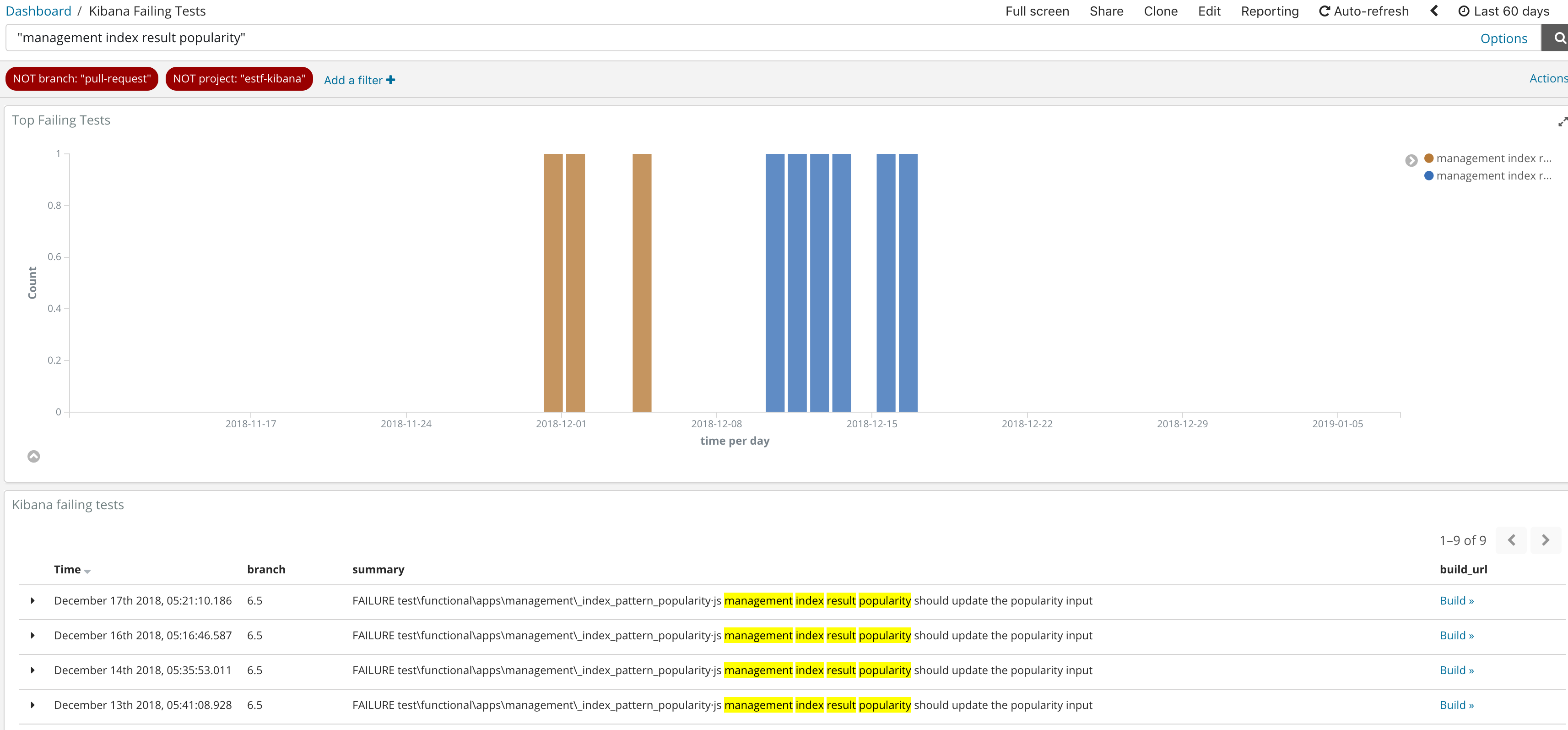Viewport: 1568px width, 730px height.
Task: Open Auto-refresh settings
Action: pyautogui.click(x=1363, y=11)
